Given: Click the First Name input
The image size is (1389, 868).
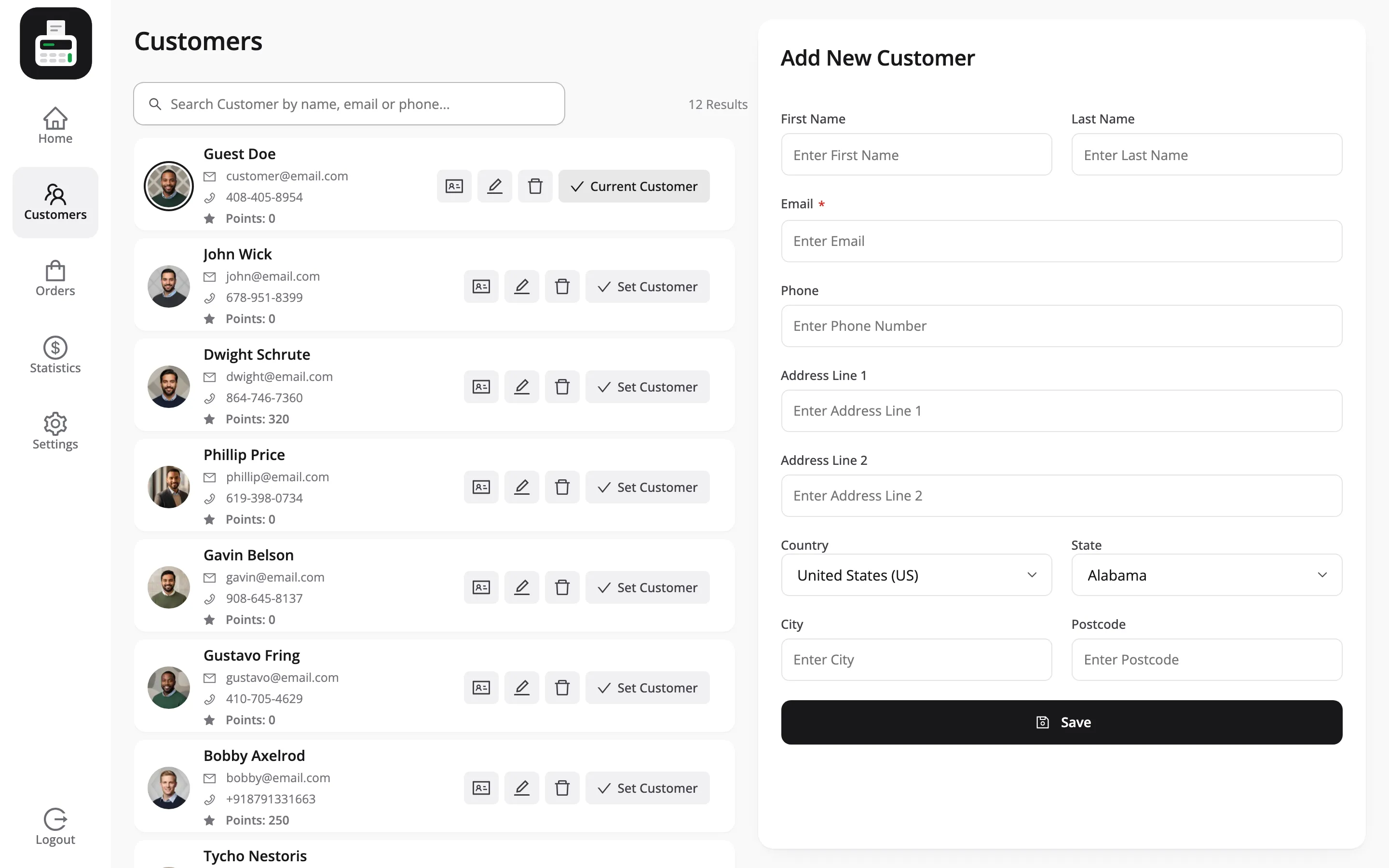Looking at the screenshot, I should (916, 155).
